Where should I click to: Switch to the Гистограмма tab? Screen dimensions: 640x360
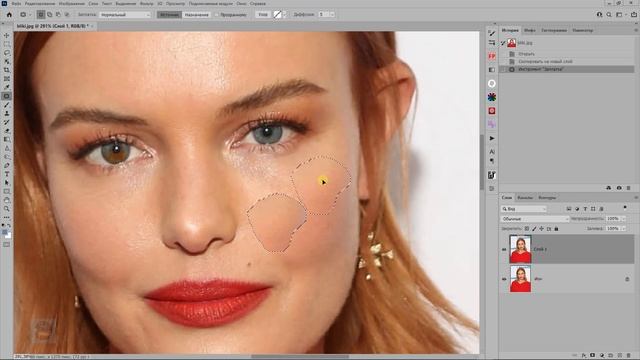tap(554, 30)
